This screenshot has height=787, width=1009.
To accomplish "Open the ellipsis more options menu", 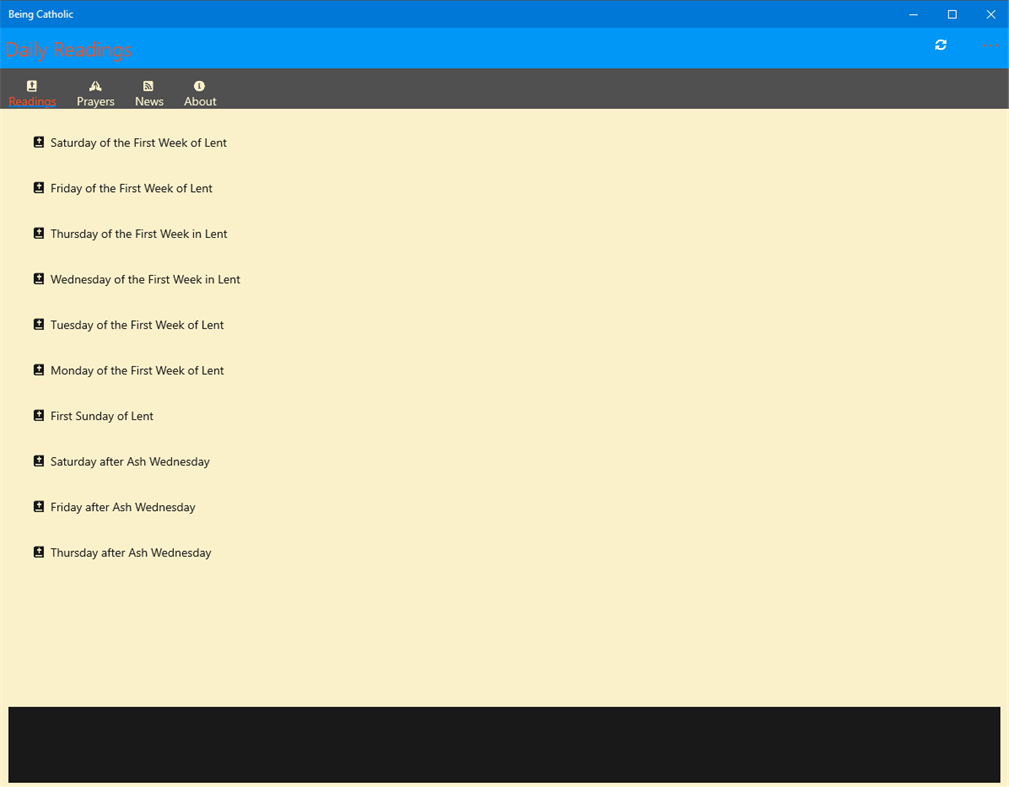I will click(989, 45).
